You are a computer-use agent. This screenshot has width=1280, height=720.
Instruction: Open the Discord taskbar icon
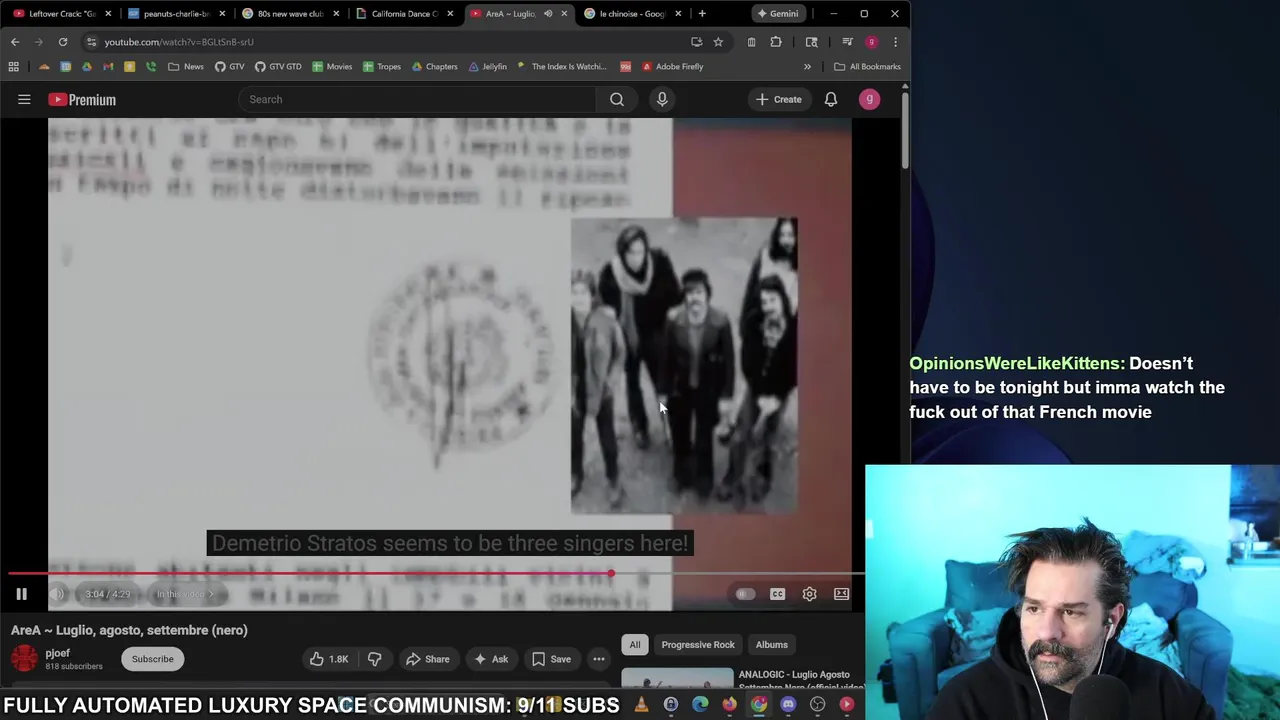(x=788, y=705)
